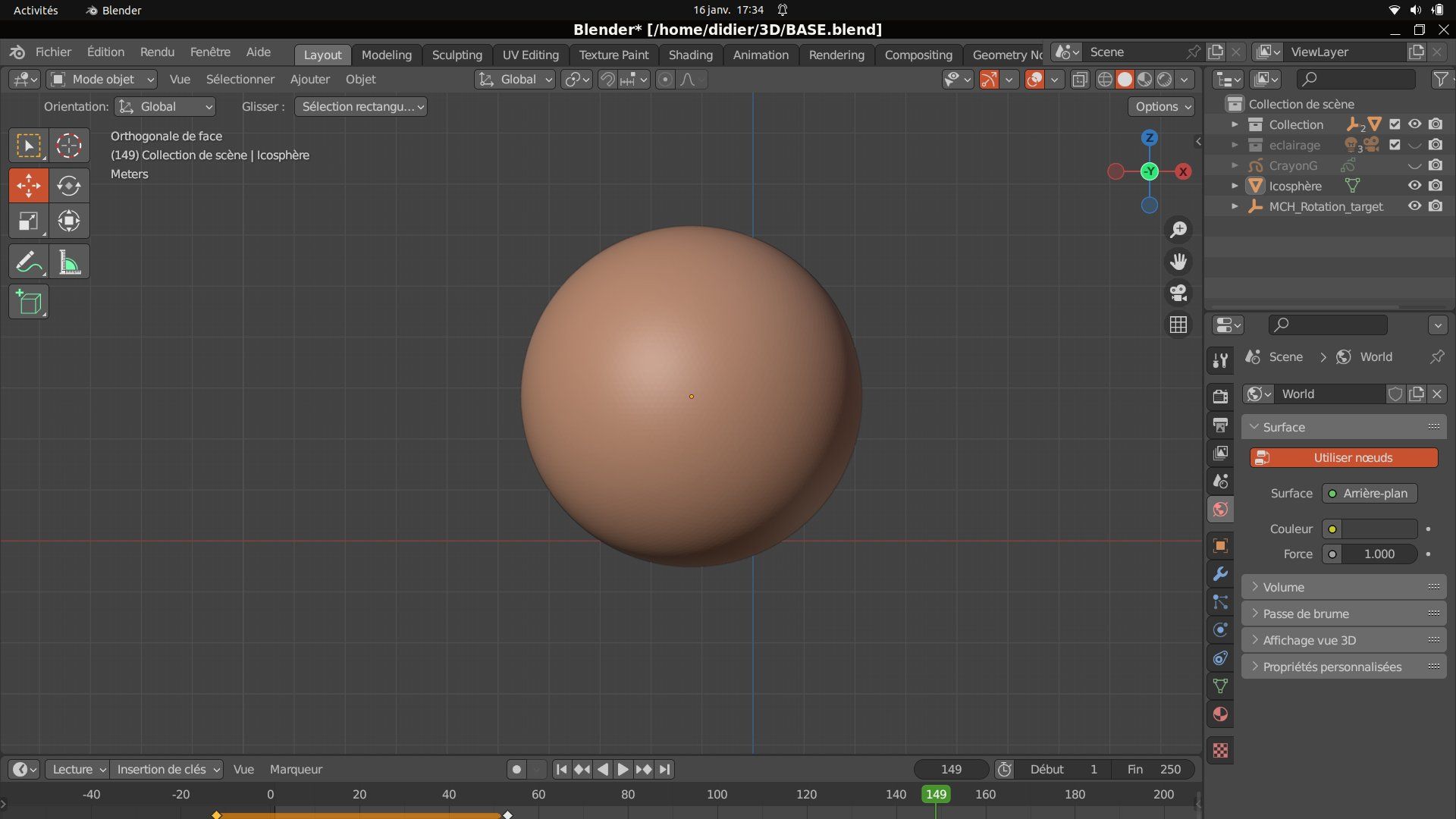Expand Volume panel
Viewport: 1456px width, 819px height.
[1344, 587]
